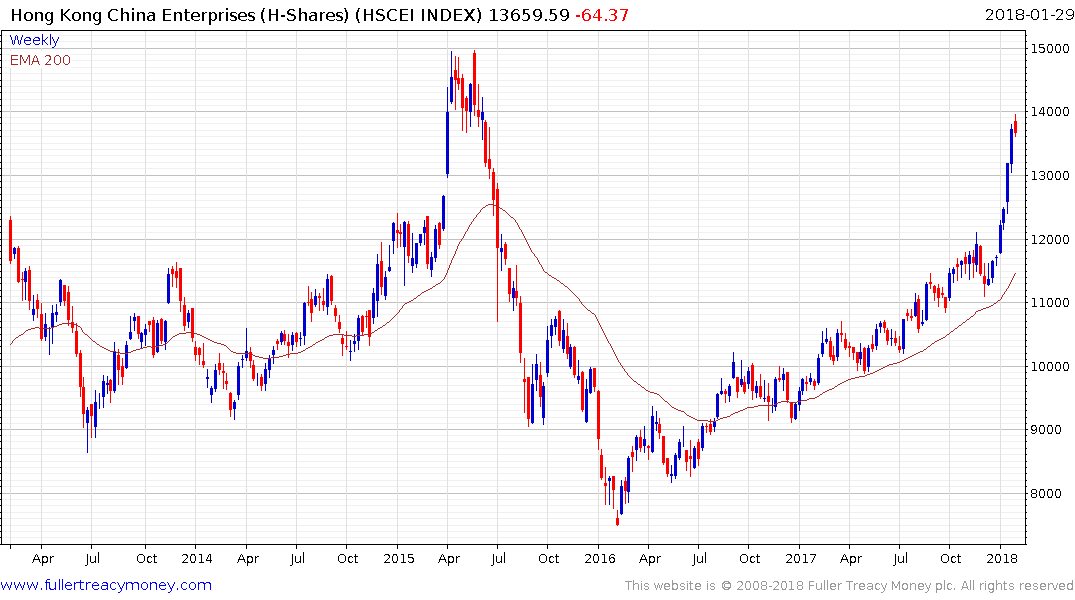The height and width of the screenshot is (600, 1075).
Task: Click the 2017 time axis label
Action: (x=801, y=558)
